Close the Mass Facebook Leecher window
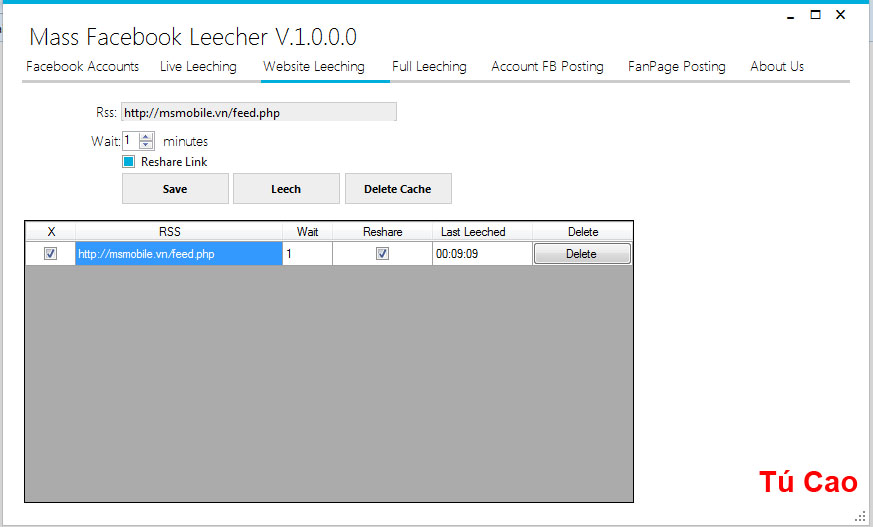This screenshot has width=873, height=527. click(841, 15)
